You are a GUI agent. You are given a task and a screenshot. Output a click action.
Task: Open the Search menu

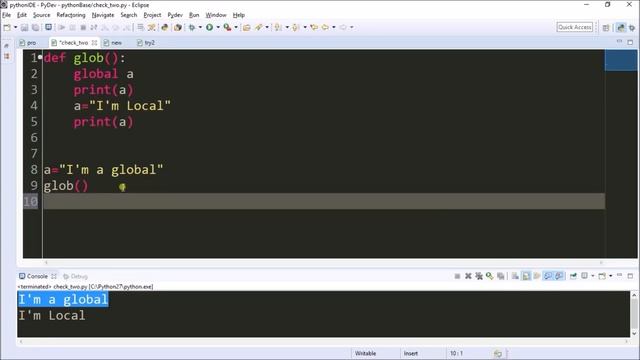[129, 15]
